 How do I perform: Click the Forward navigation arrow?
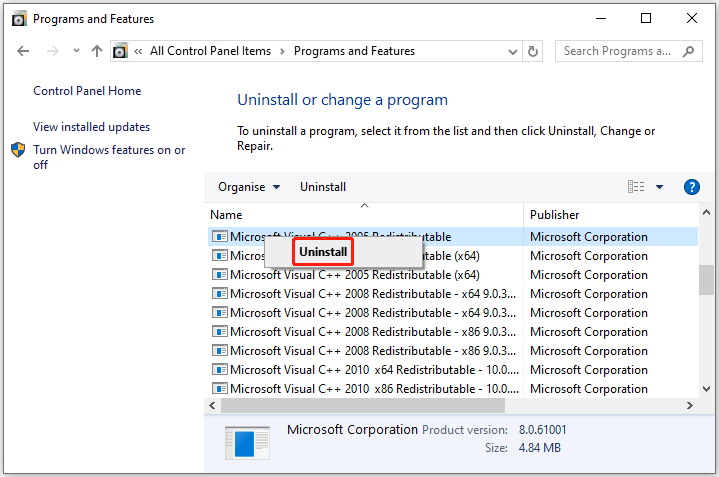point(53,51)
